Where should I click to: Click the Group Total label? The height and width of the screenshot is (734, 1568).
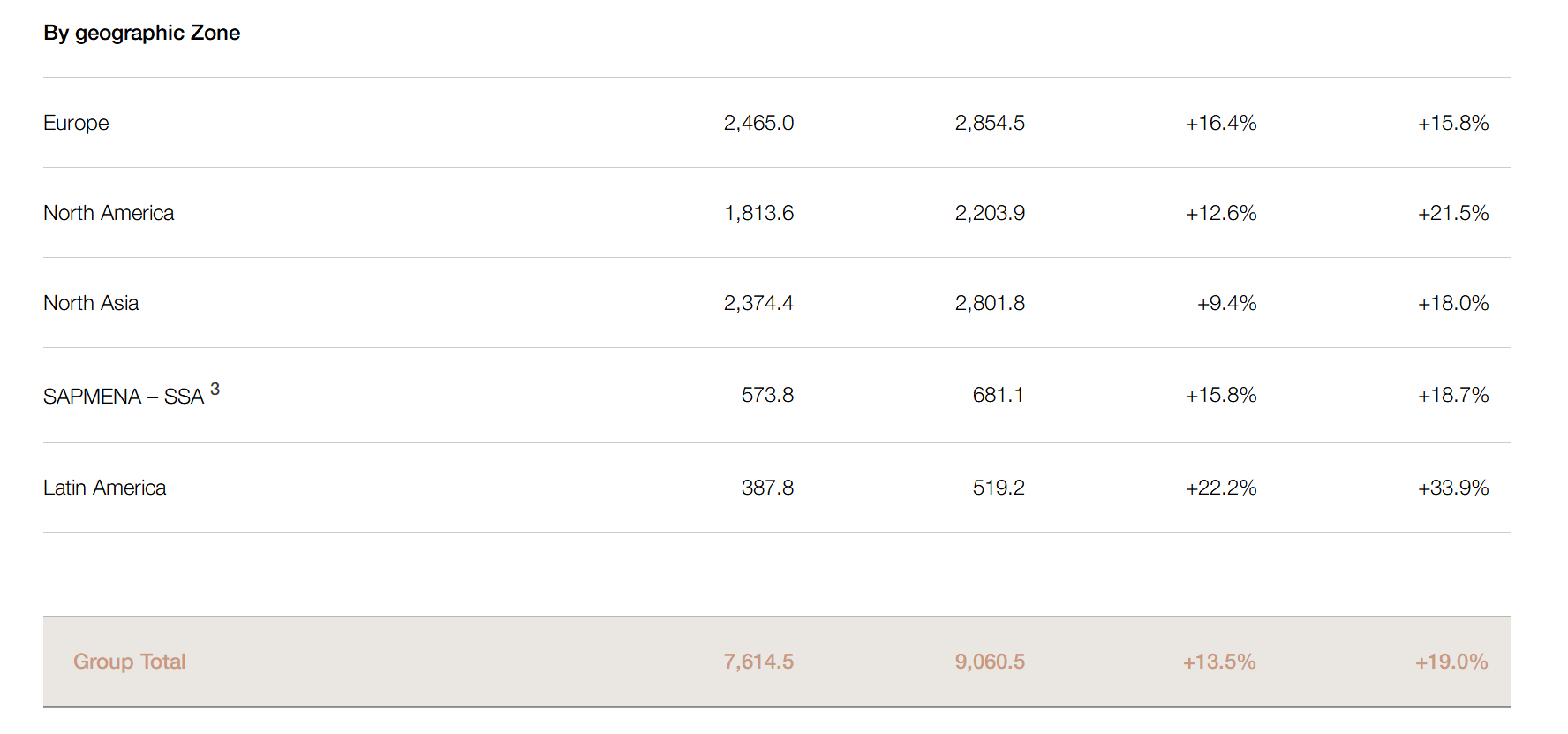coord(129,662)
